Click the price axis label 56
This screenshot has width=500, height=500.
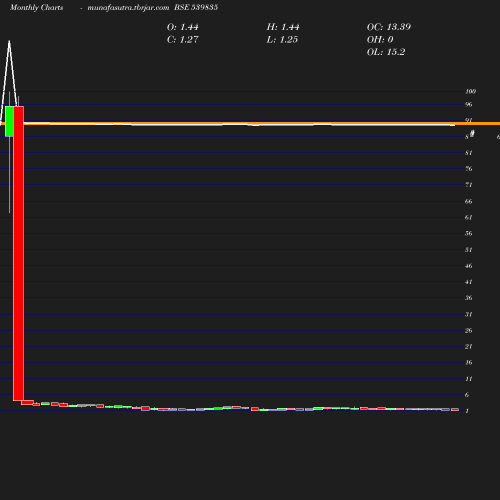(x=469, y=233)
